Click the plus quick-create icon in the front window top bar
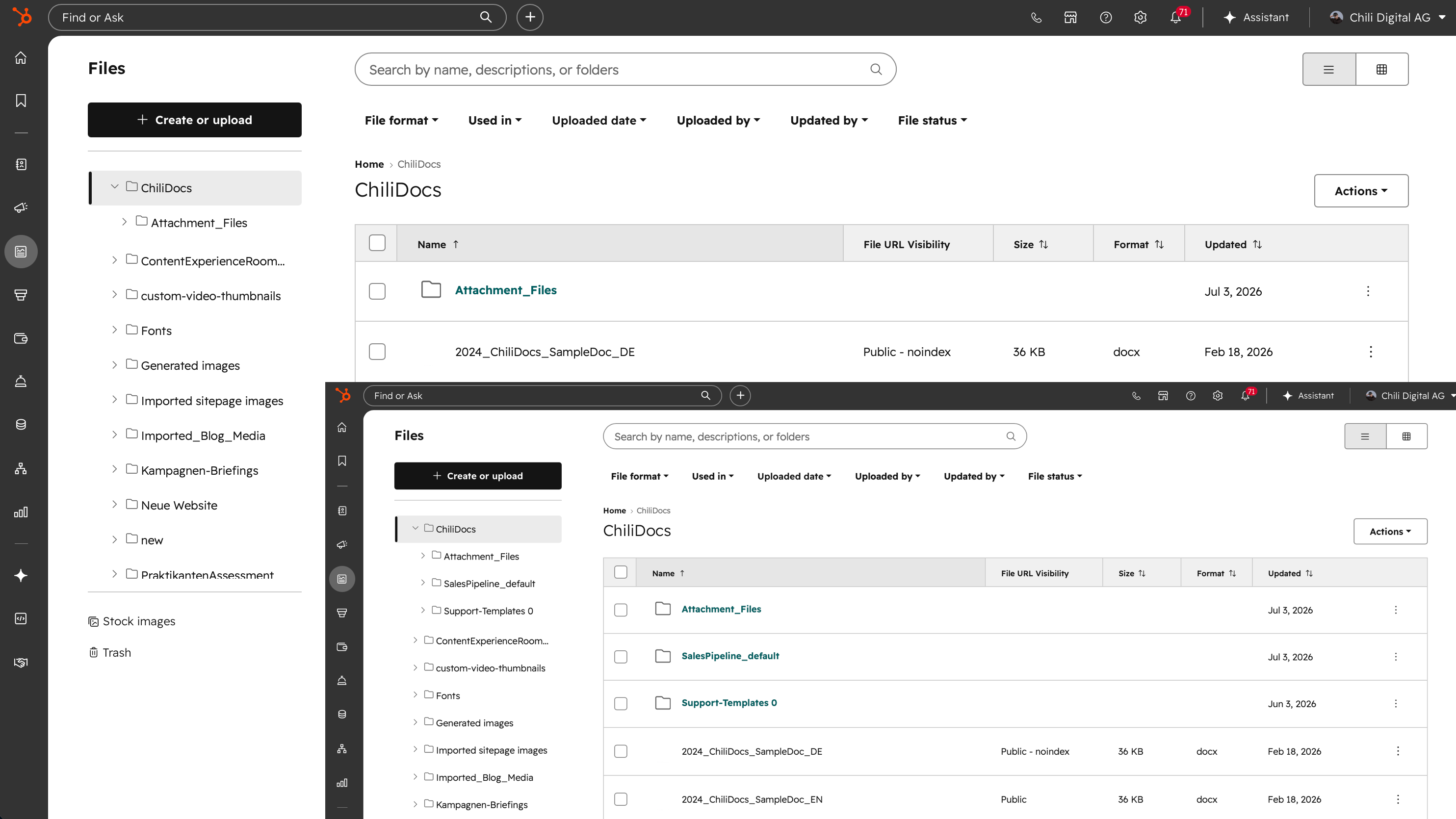 (740, 396)
